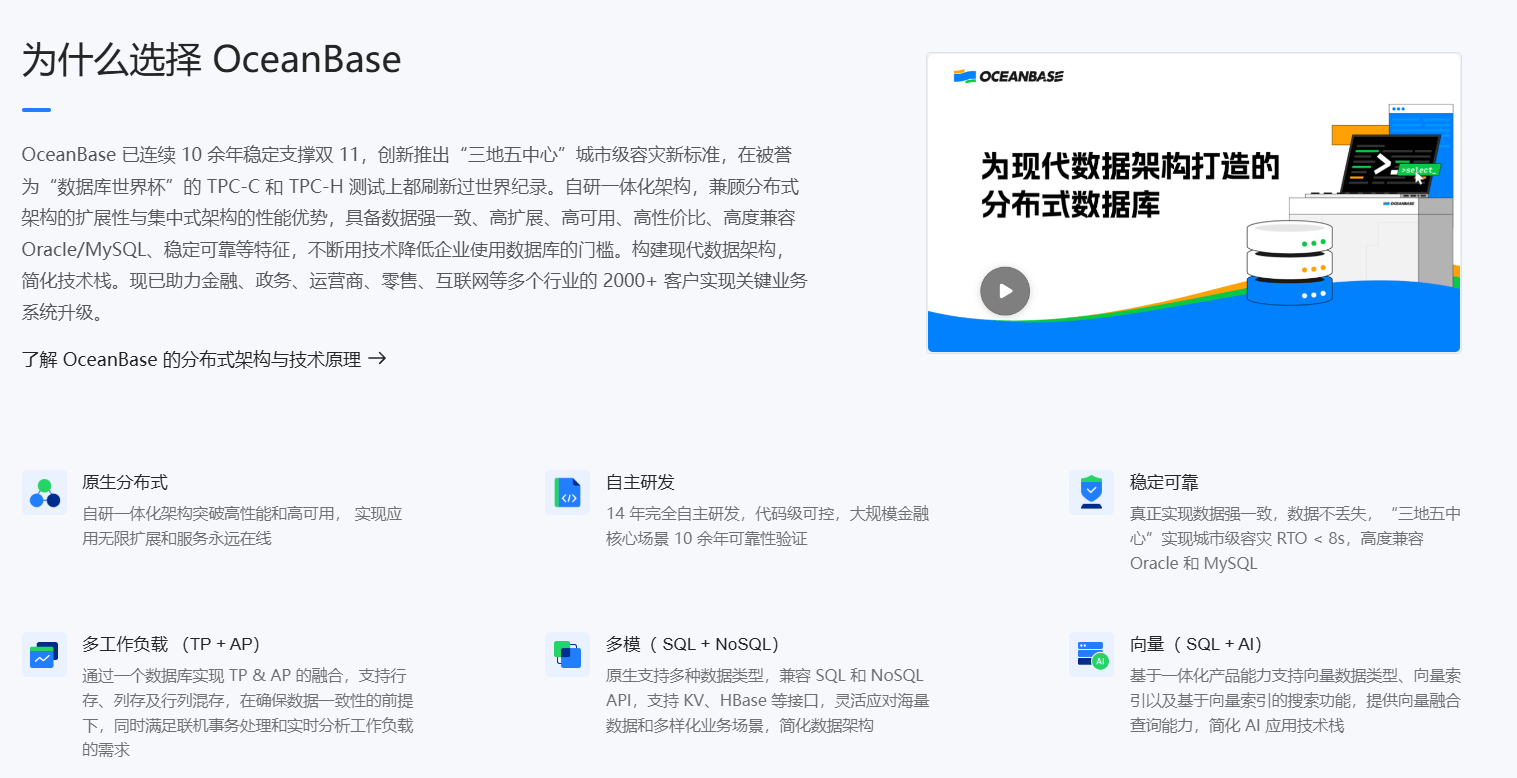Click the paragraph starting OceanBase 已连续 10 余年

pyautogui.click(x=415, y=233)
